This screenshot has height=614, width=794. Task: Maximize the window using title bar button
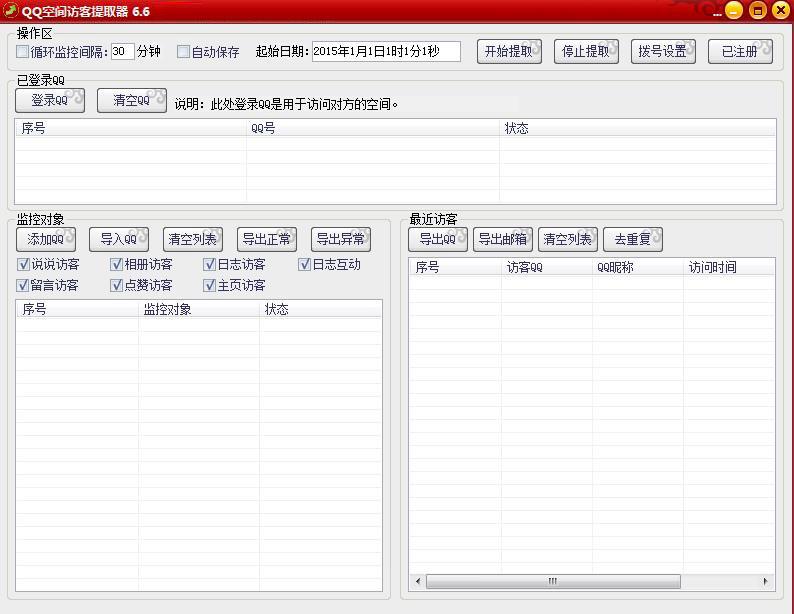coord(758,10)
